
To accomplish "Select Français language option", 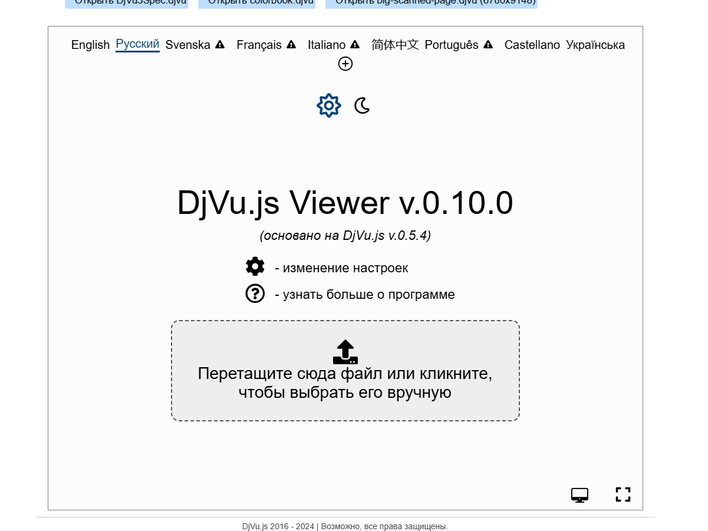I will tap(259, 45).
